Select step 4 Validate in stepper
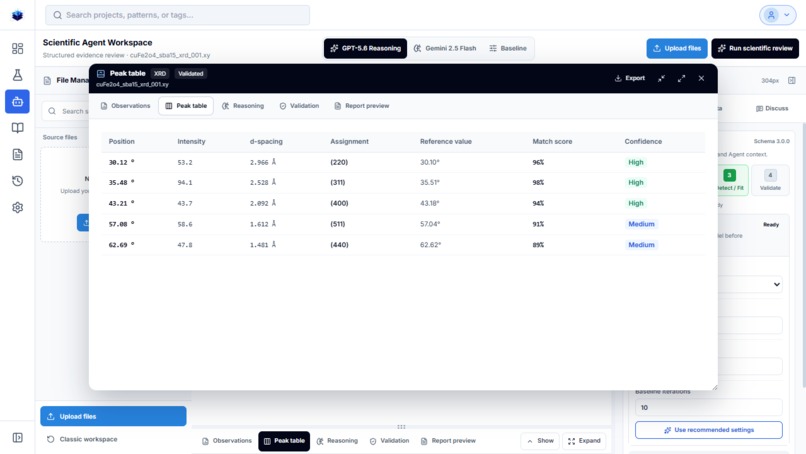Screen dimensions: 806x454 pos(770,180)
